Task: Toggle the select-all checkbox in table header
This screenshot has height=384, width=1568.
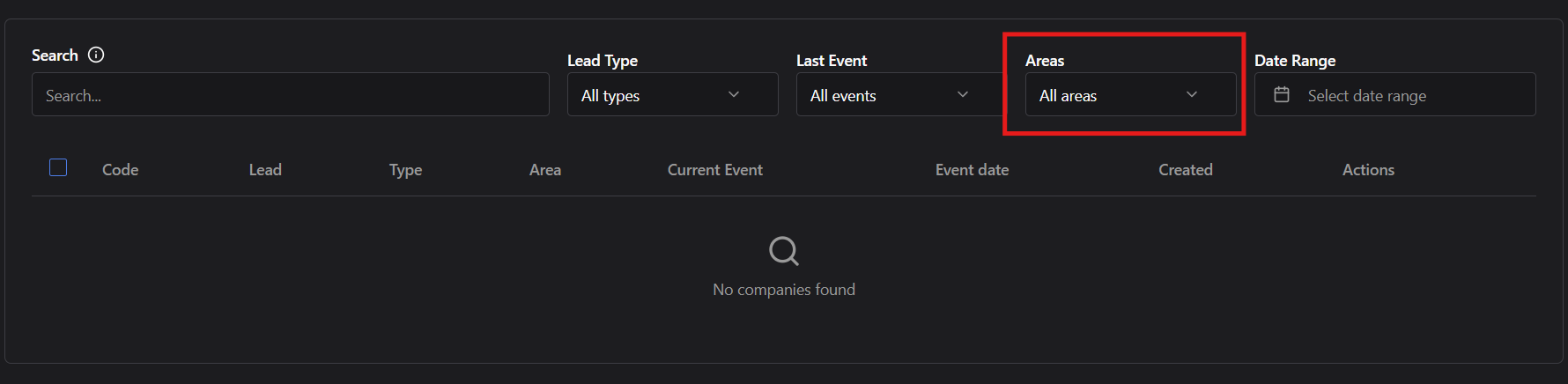Action: 58,167
